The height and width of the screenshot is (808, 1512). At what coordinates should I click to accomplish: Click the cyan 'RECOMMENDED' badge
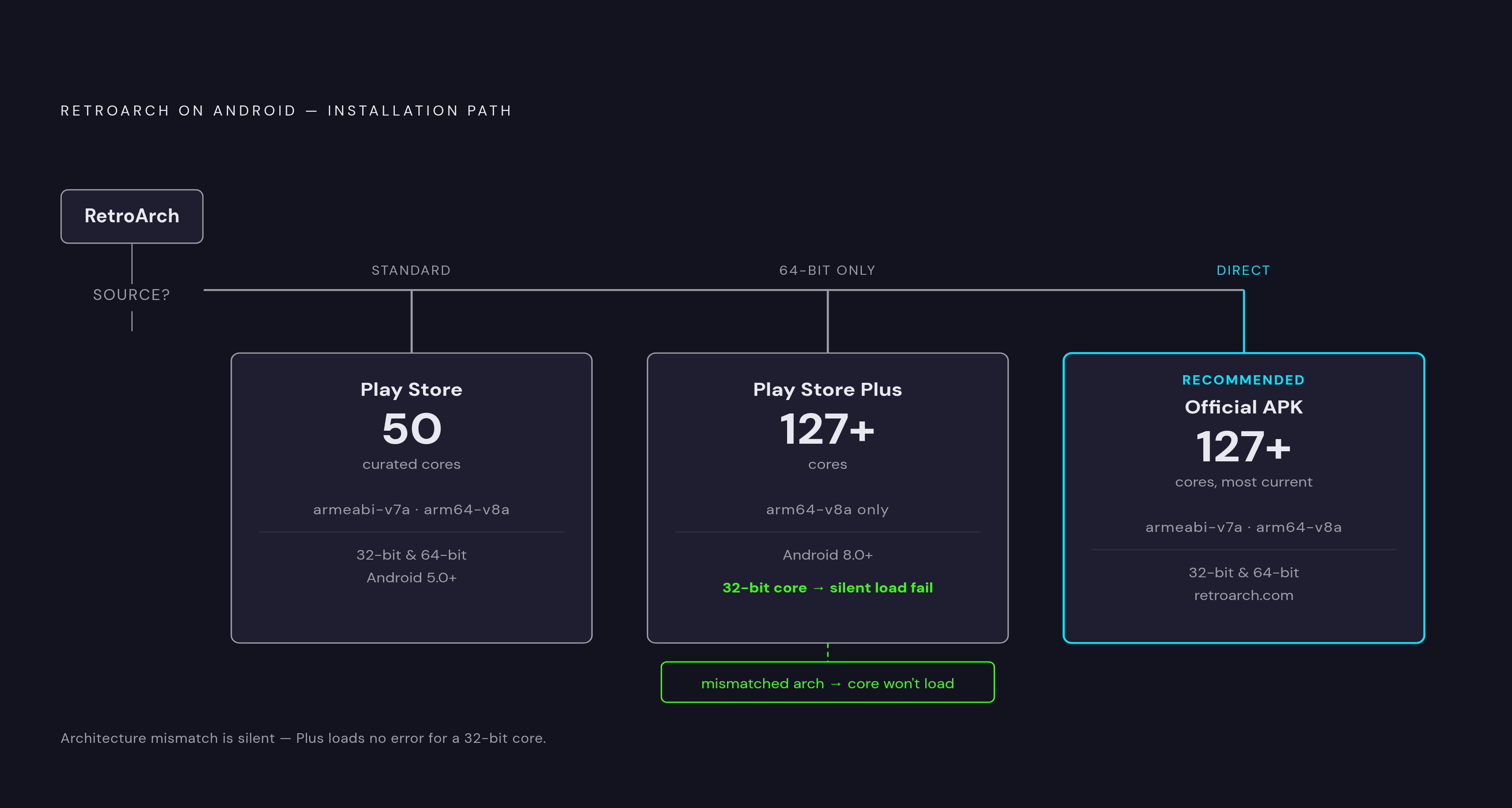point(1243,380)
